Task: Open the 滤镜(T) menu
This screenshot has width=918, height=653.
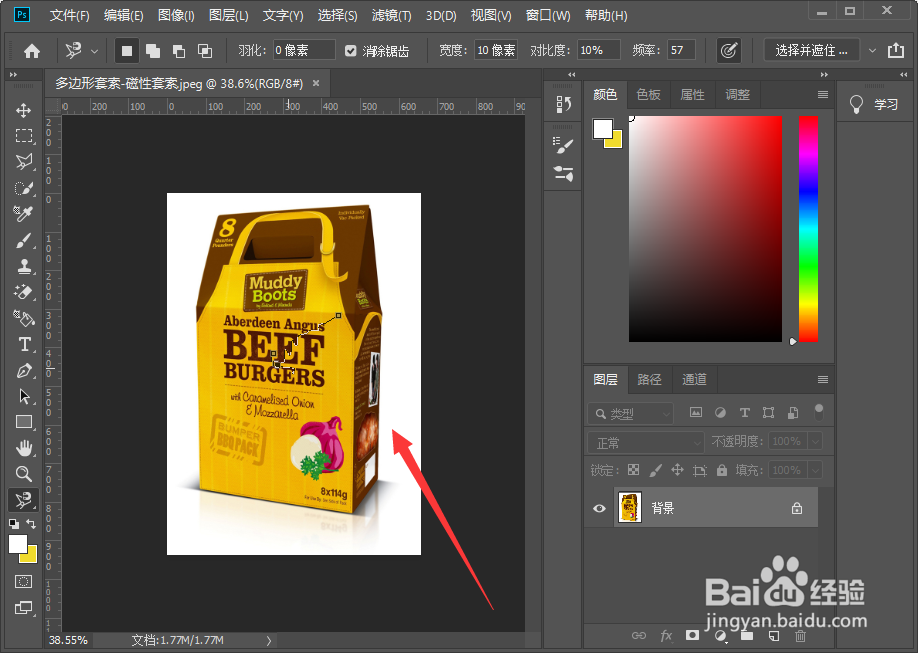Action: coord(391,15)
